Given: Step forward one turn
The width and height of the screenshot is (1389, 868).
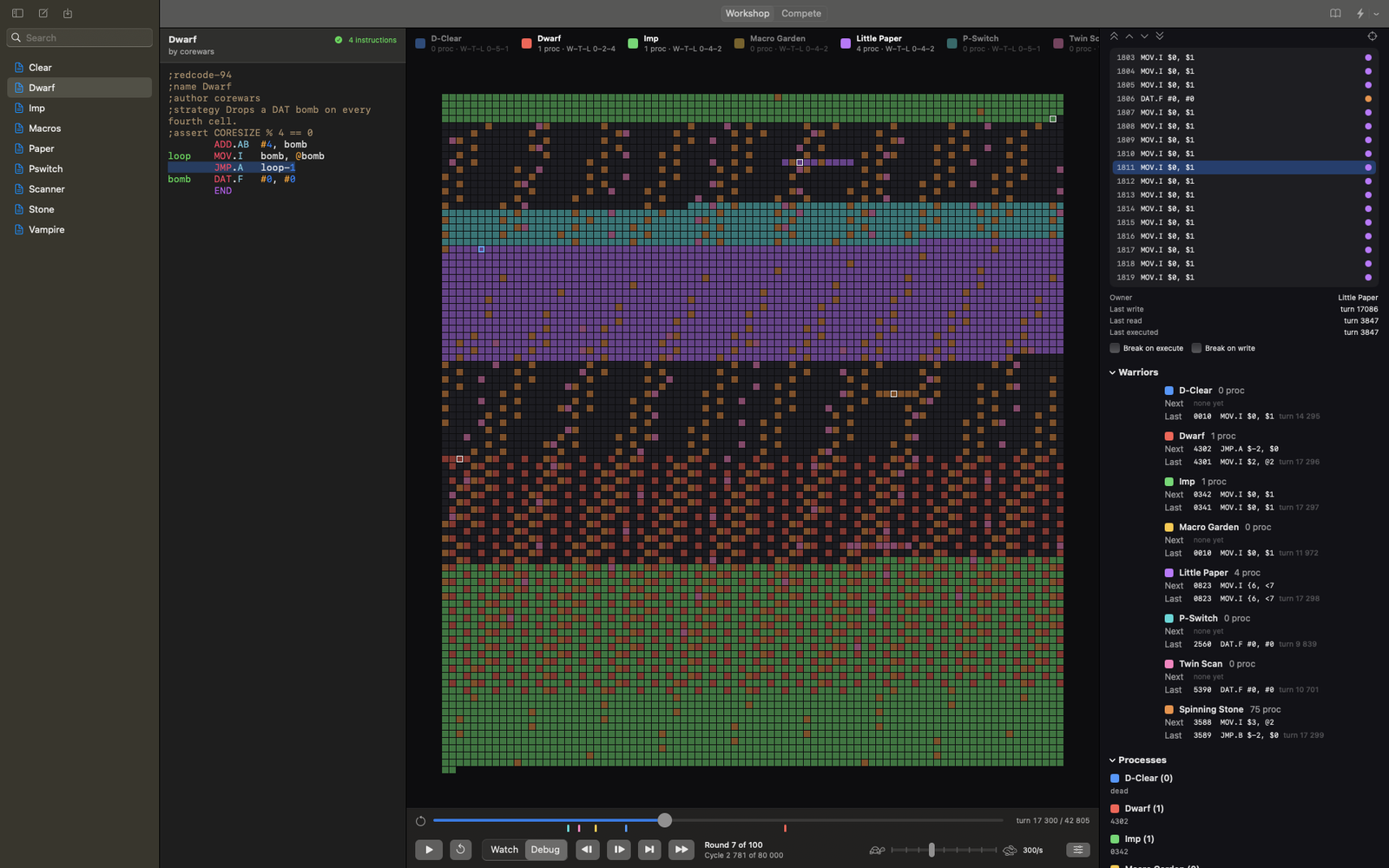Looking at the screenshot, I should coord(619,850).
